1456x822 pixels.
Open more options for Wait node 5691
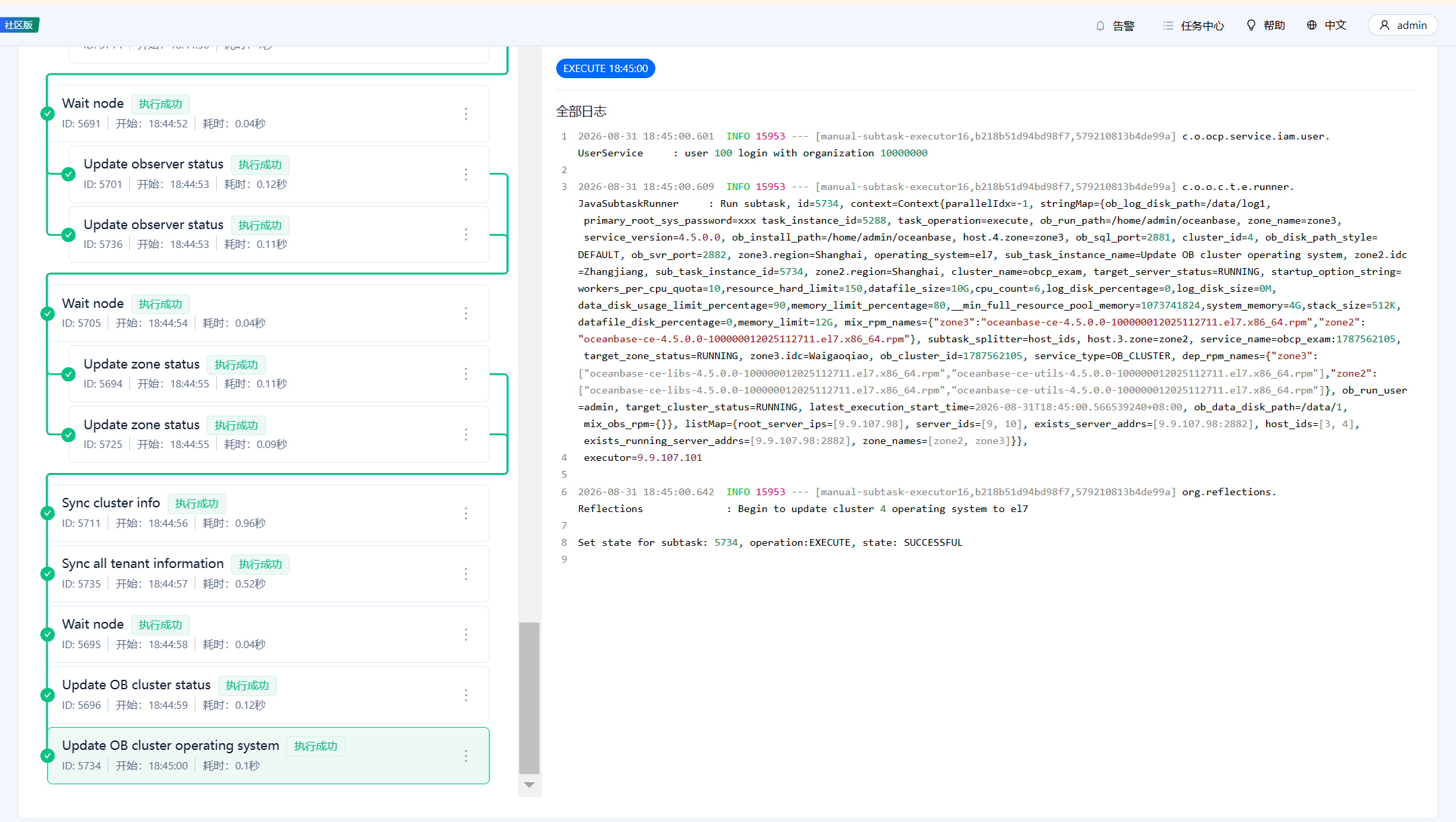click(466, 114)
